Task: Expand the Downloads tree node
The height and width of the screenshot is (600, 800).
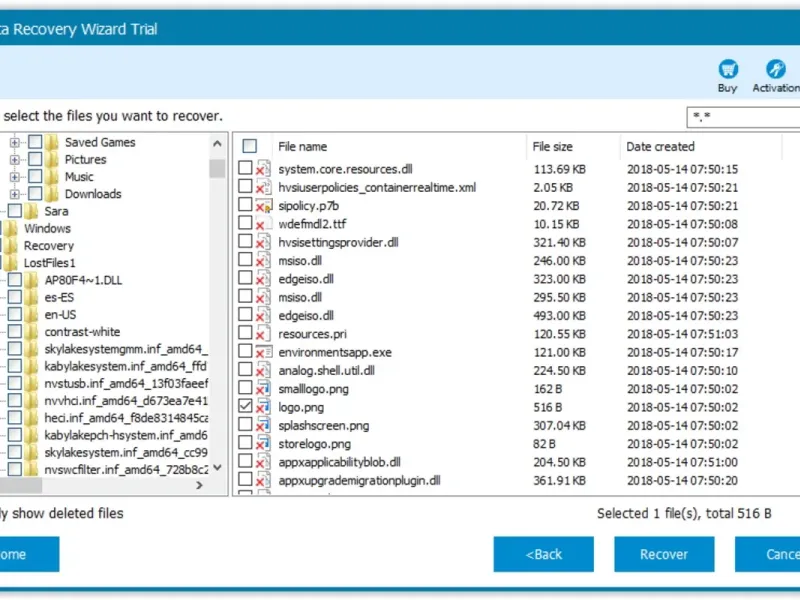Action: (x=15, y=194)
